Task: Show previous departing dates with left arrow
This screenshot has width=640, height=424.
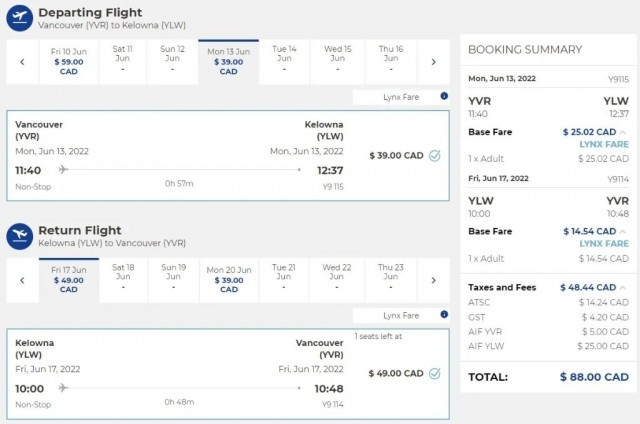Action: [22, 62]
